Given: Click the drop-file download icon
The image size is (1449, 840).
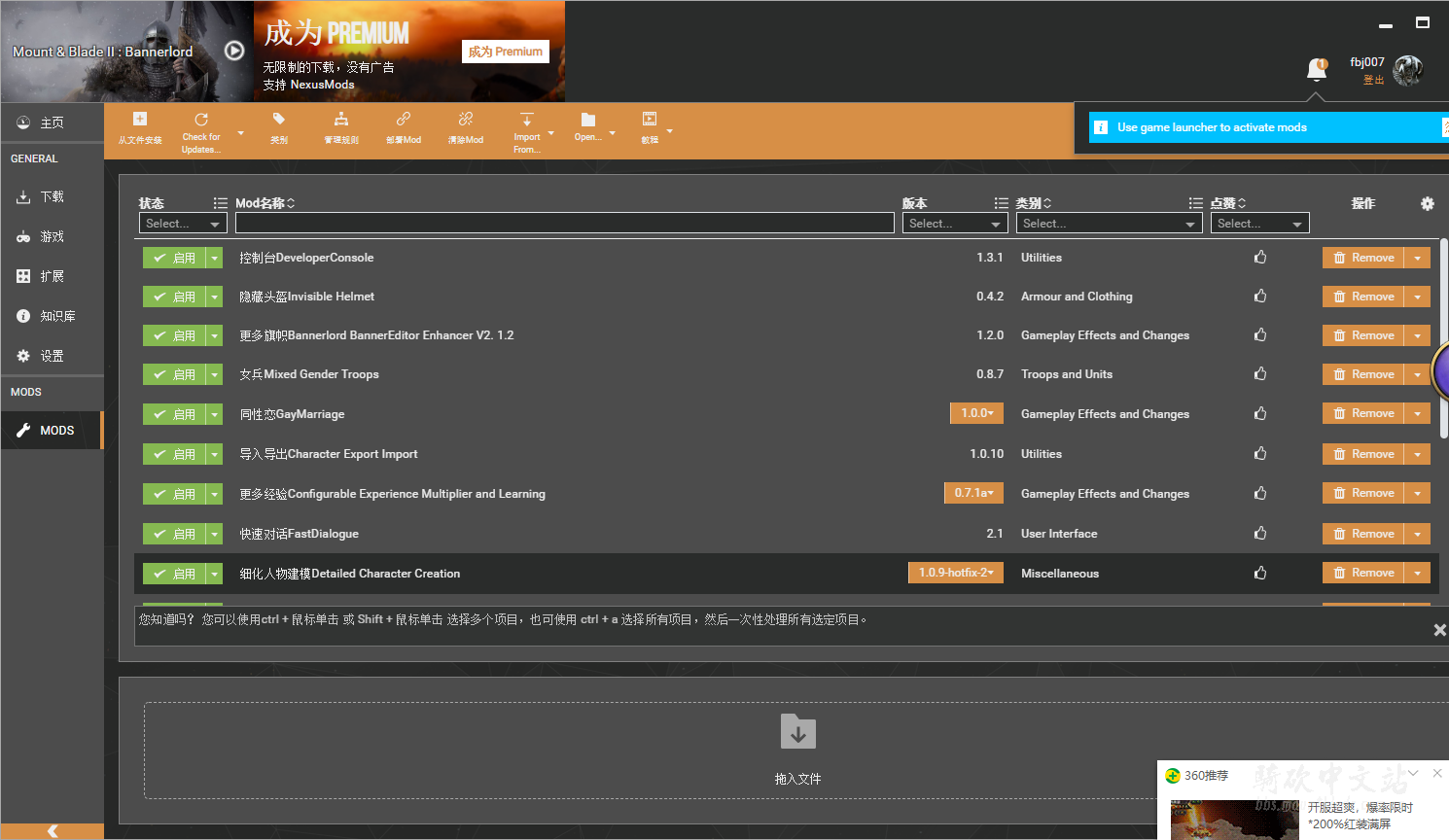Looking at the screenshot, I should coord(798,732).
